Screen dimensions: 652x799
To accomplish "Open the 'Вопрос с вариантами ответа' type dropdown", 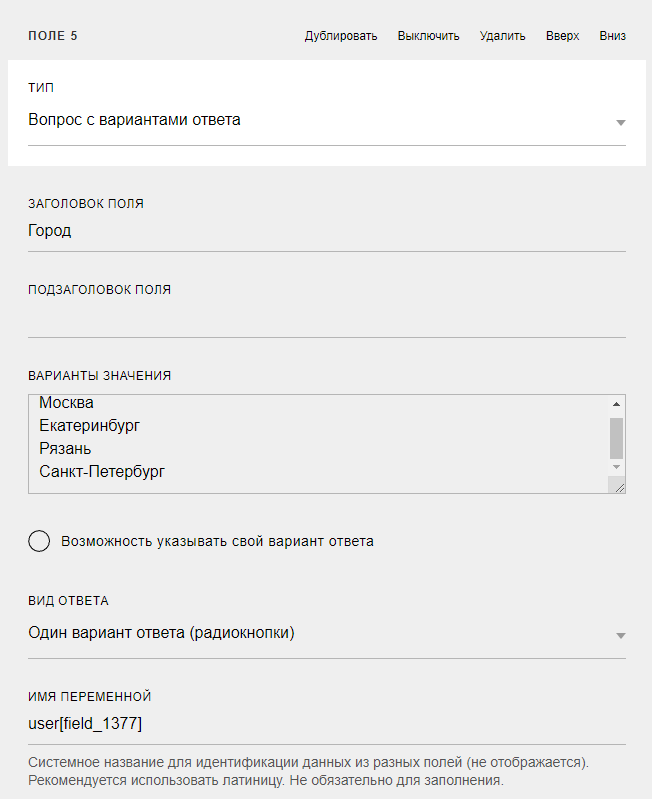I will [327, 120].
